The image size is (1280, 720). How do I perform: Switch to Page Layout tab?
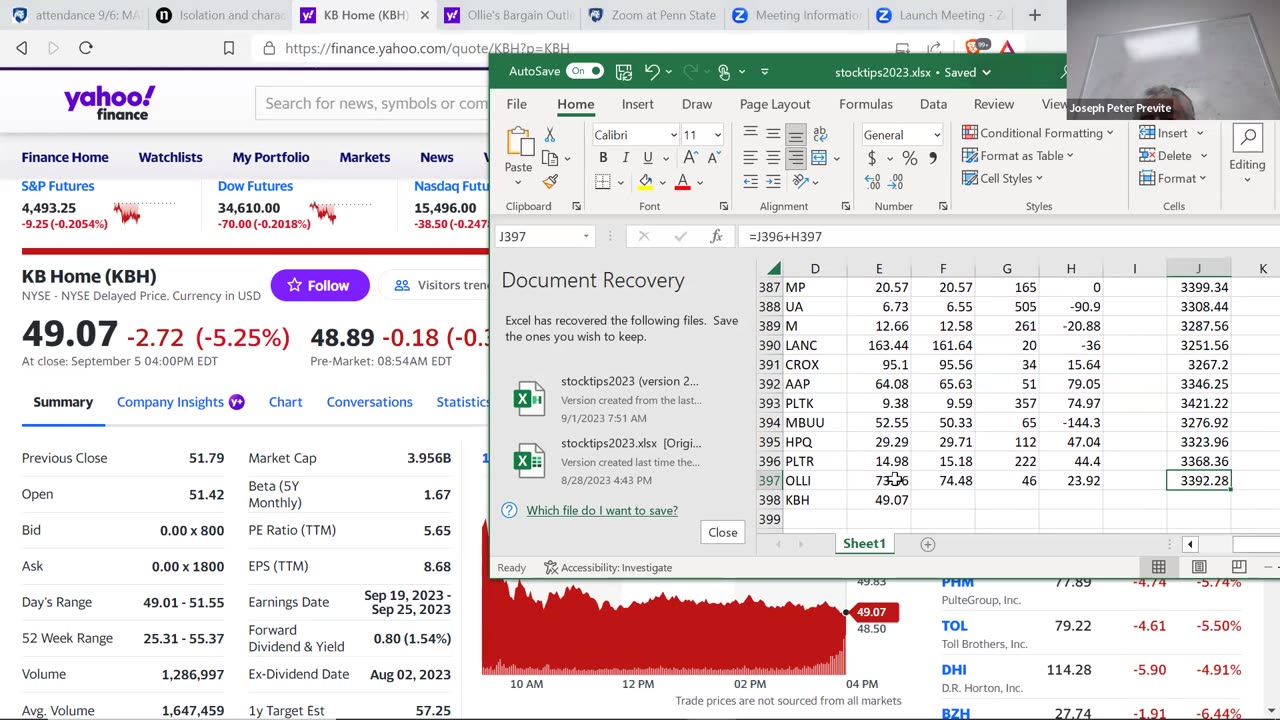(775, 104)
